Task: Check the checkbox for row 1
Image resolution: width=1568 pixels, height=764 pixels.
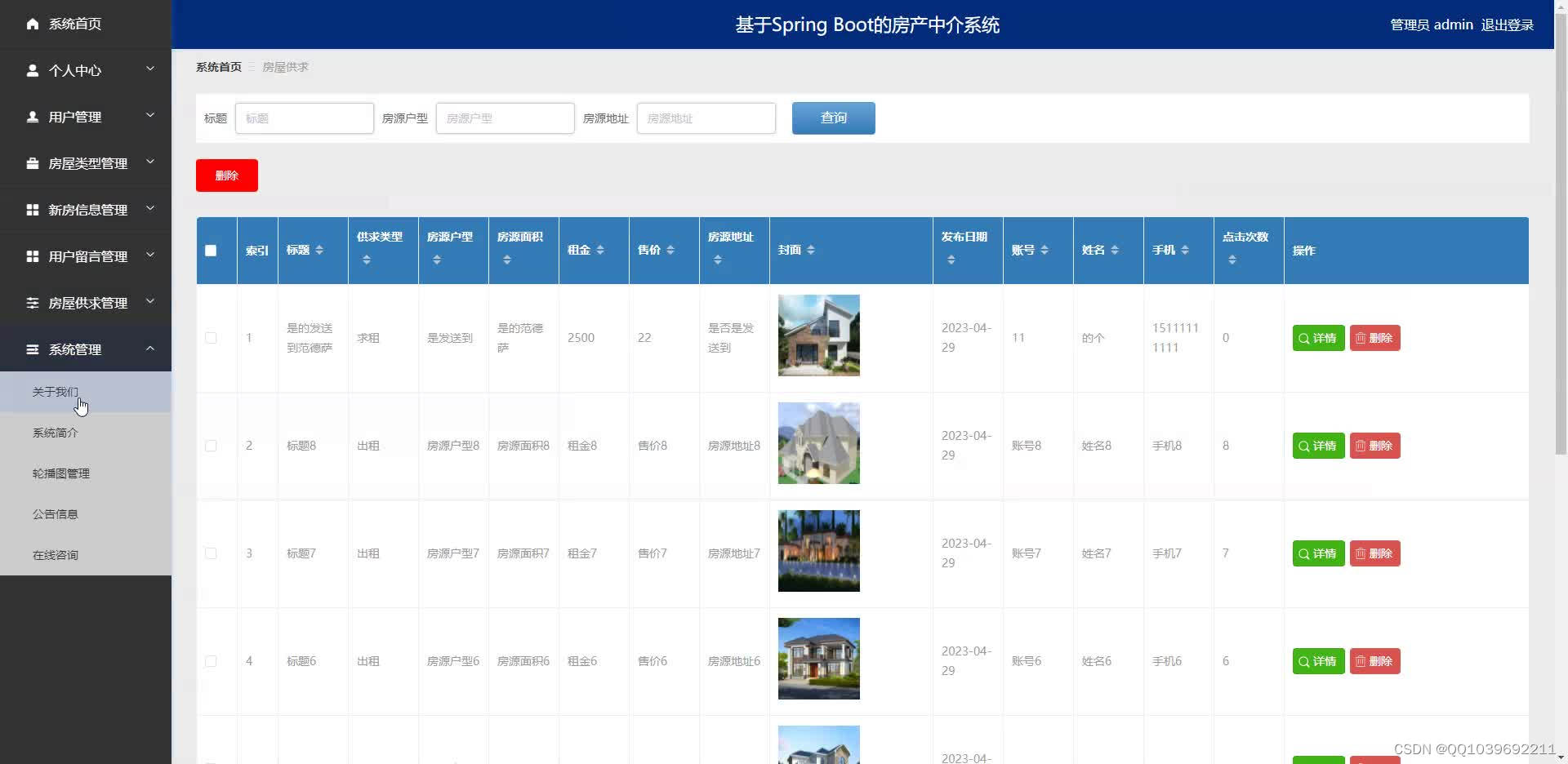Action: coord(211,338)
